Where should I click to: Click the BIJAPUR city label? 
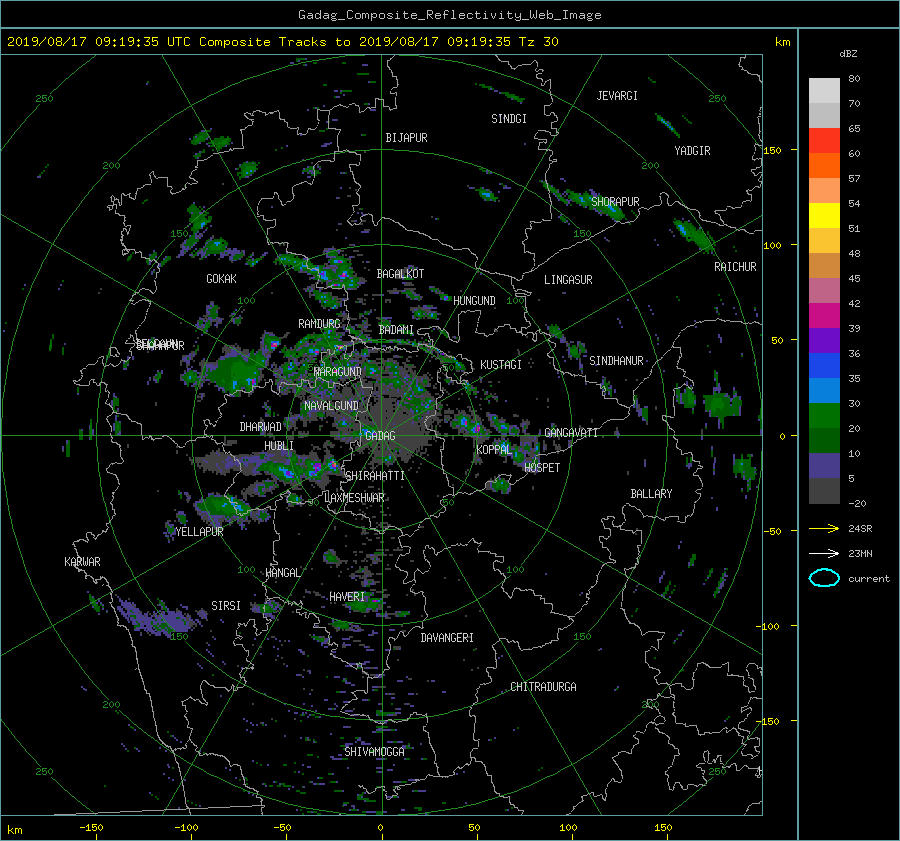(406, 138)
